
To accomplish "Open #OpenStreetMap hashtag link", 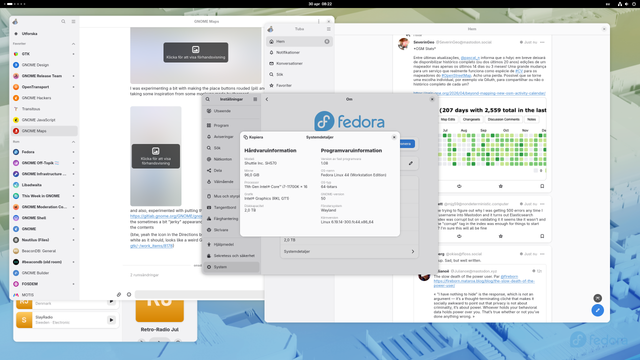I will [456, 76].
